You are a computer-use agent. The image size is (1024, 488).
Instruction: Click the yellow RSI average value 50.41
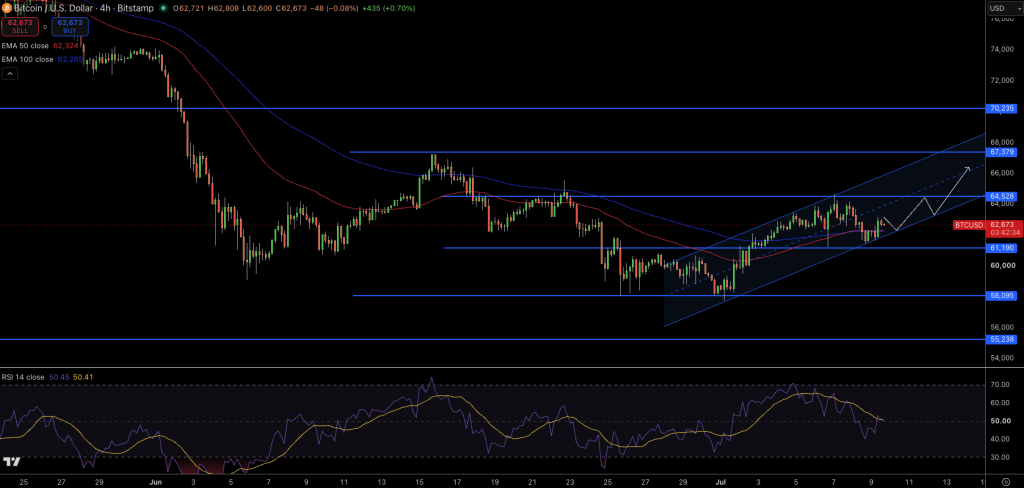click(83, 377)
